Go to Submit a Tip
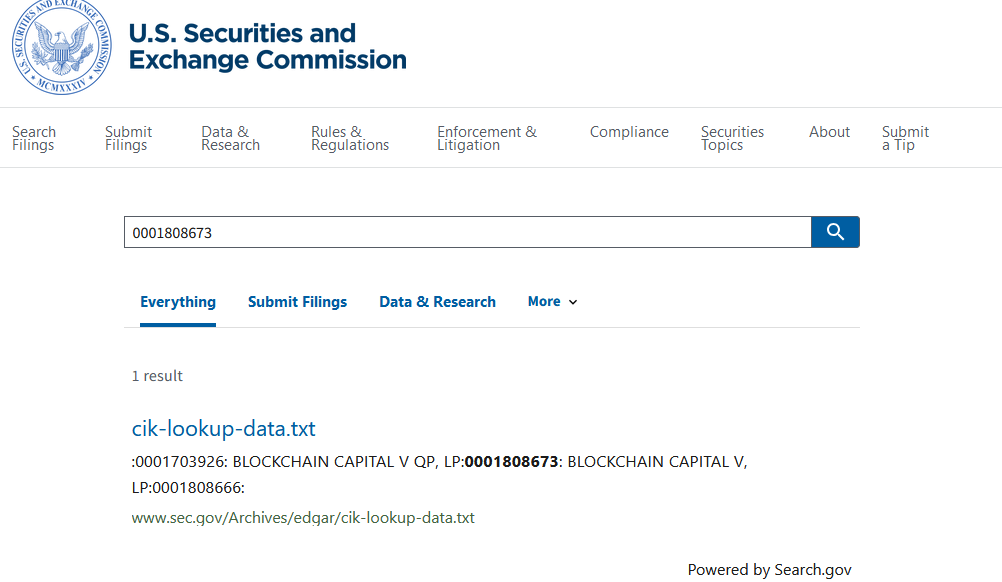Viewport: 1002px width, 582px height. click(906, 138)
